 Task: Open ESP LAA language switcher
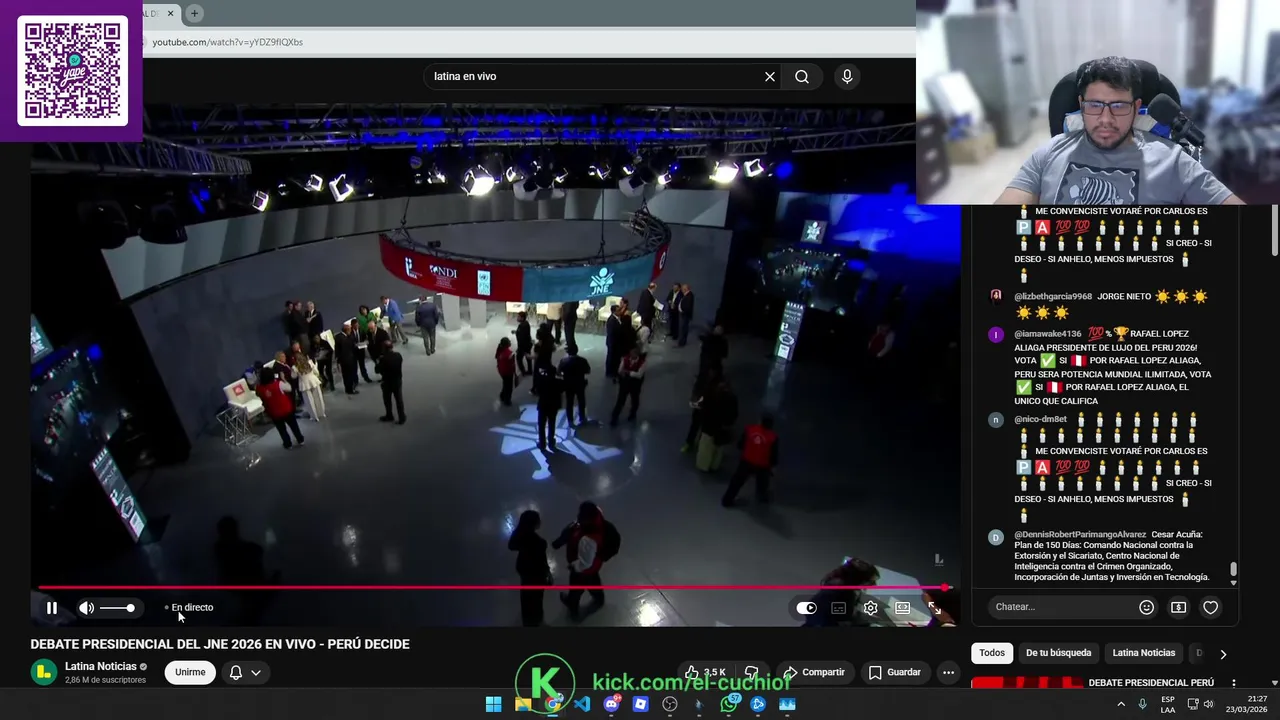point(1168,704)
